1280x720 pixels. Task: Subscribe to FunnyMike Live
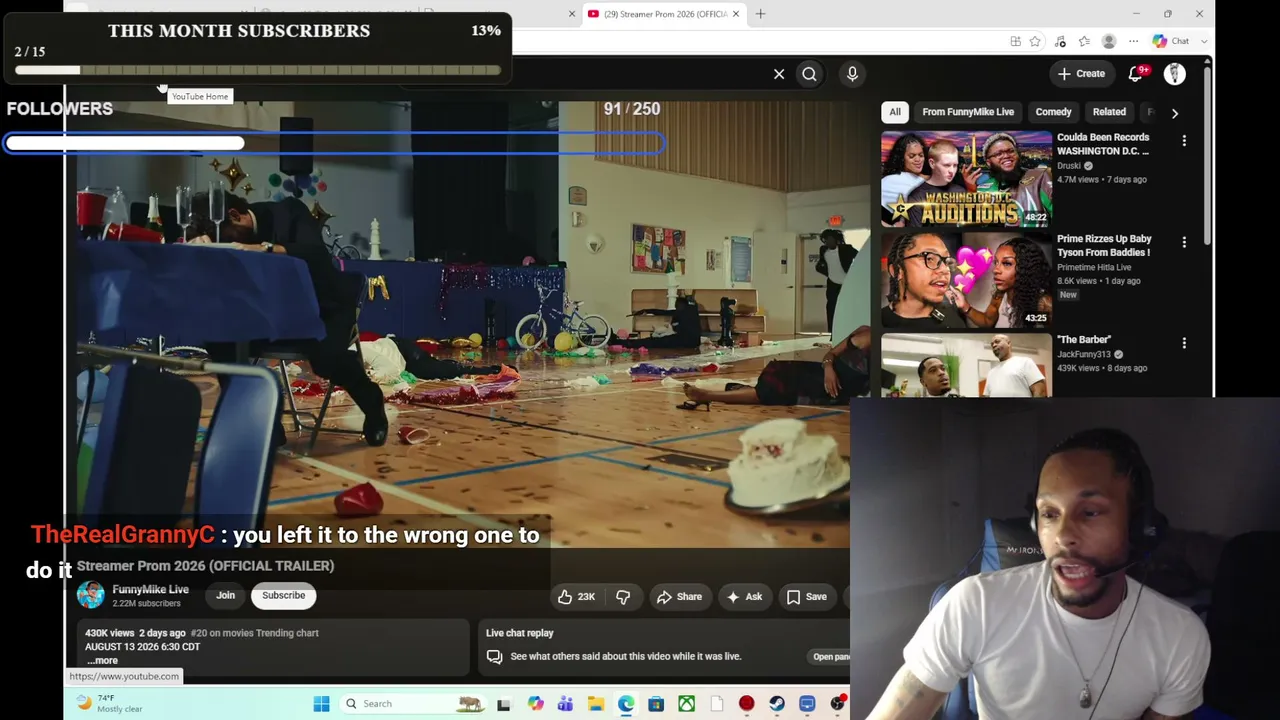(283, 596)
